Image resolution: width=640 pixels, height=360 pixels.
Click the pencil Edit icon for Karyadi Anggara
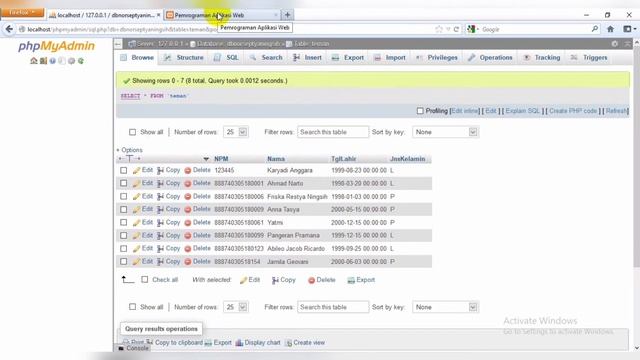point(136,170)
